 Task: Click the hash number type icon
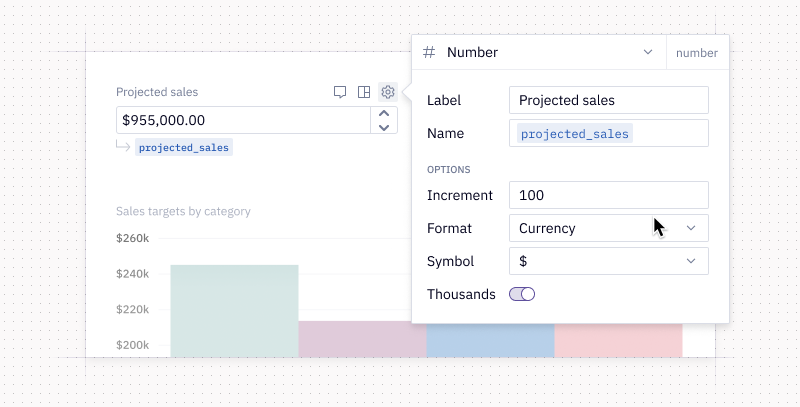pos(429,52)
